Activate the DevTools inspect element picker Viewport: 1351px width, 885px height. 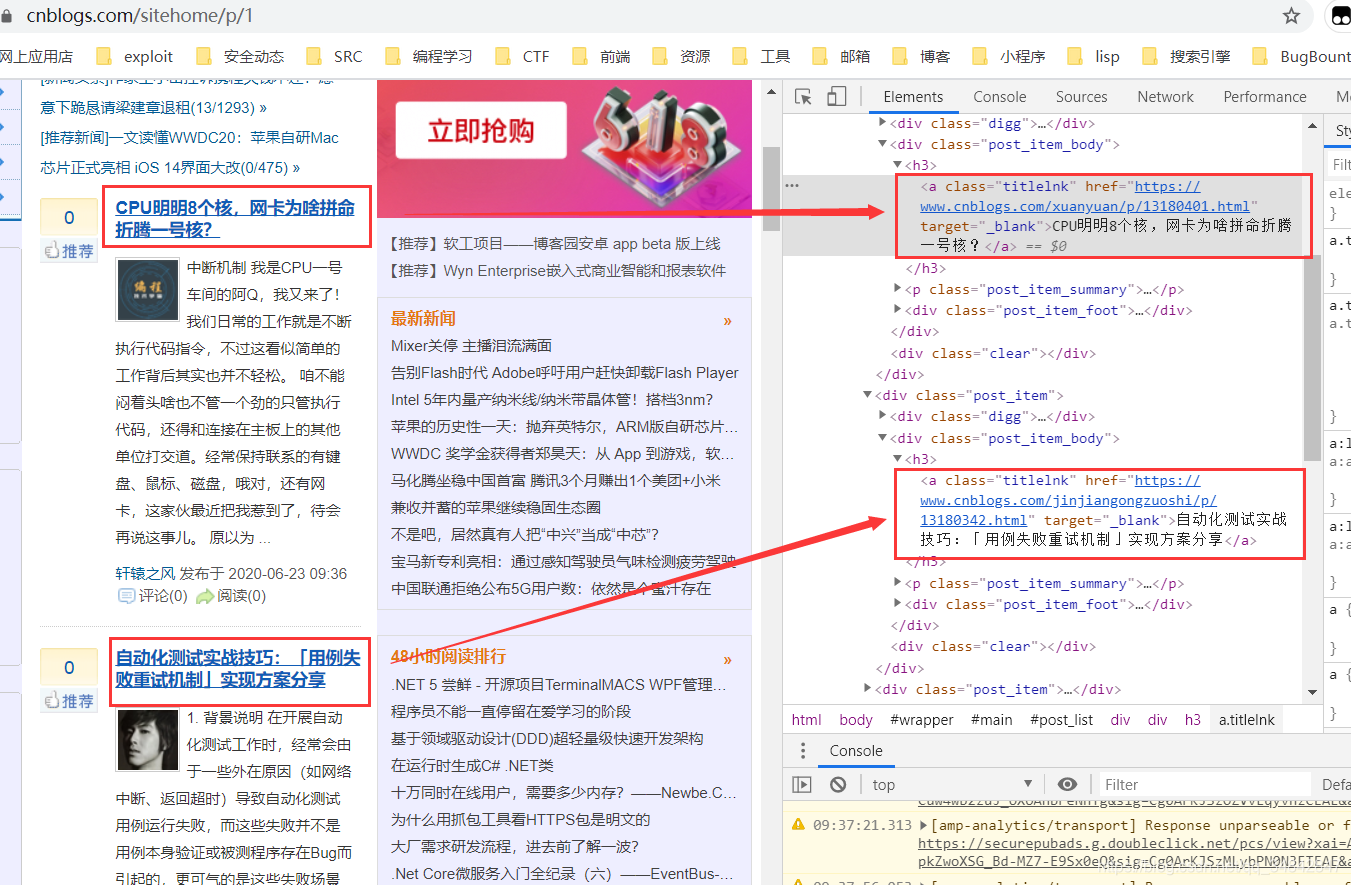803,97
